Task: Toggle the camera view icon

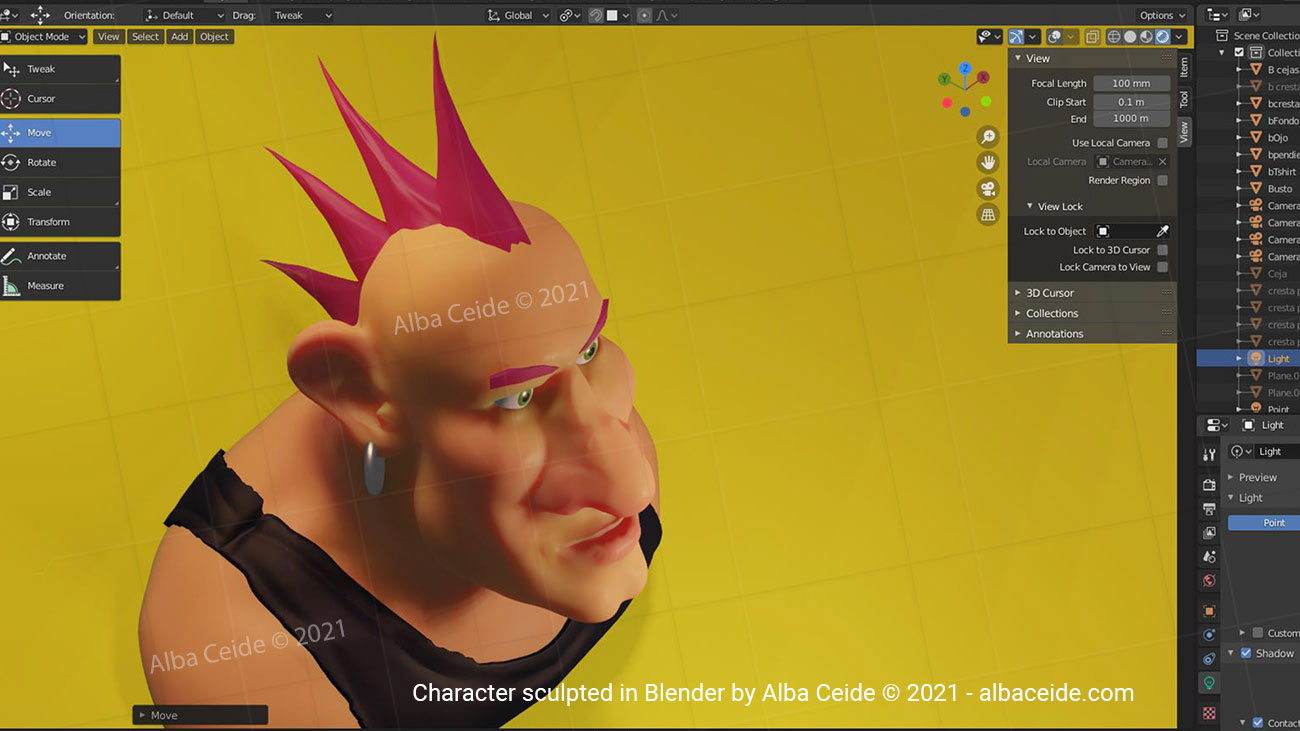Action: coord(988,189)
